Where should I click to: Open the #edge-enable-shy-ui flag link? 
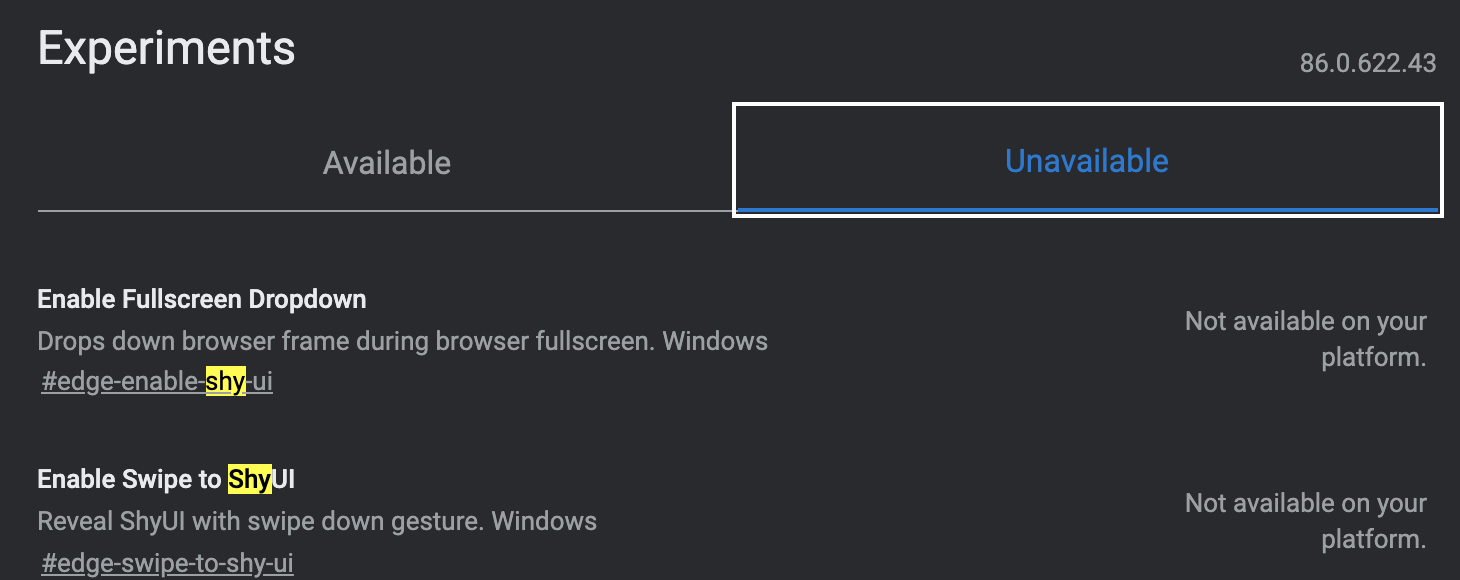point(157,382)
